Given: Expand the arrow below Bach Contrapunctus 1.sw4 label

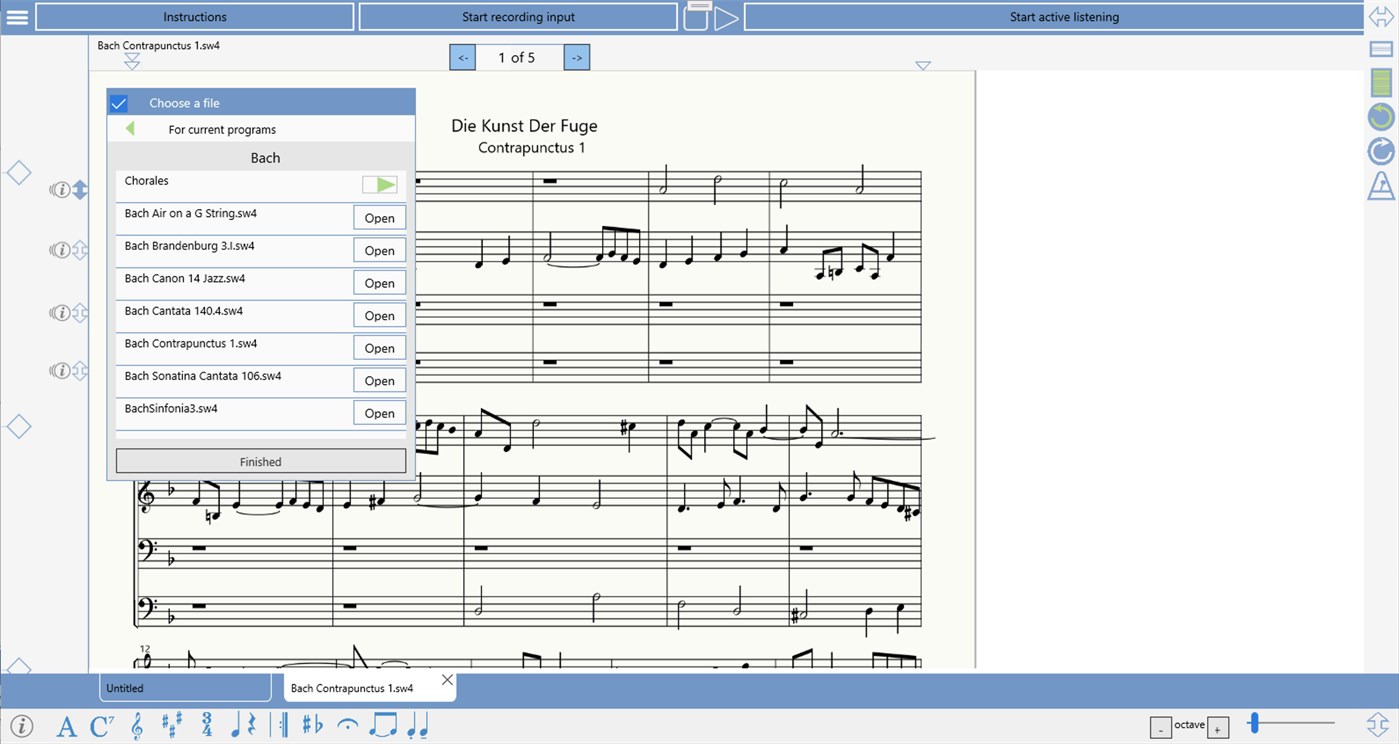Looking at the screenshot, I should click(x=131, y=60).
